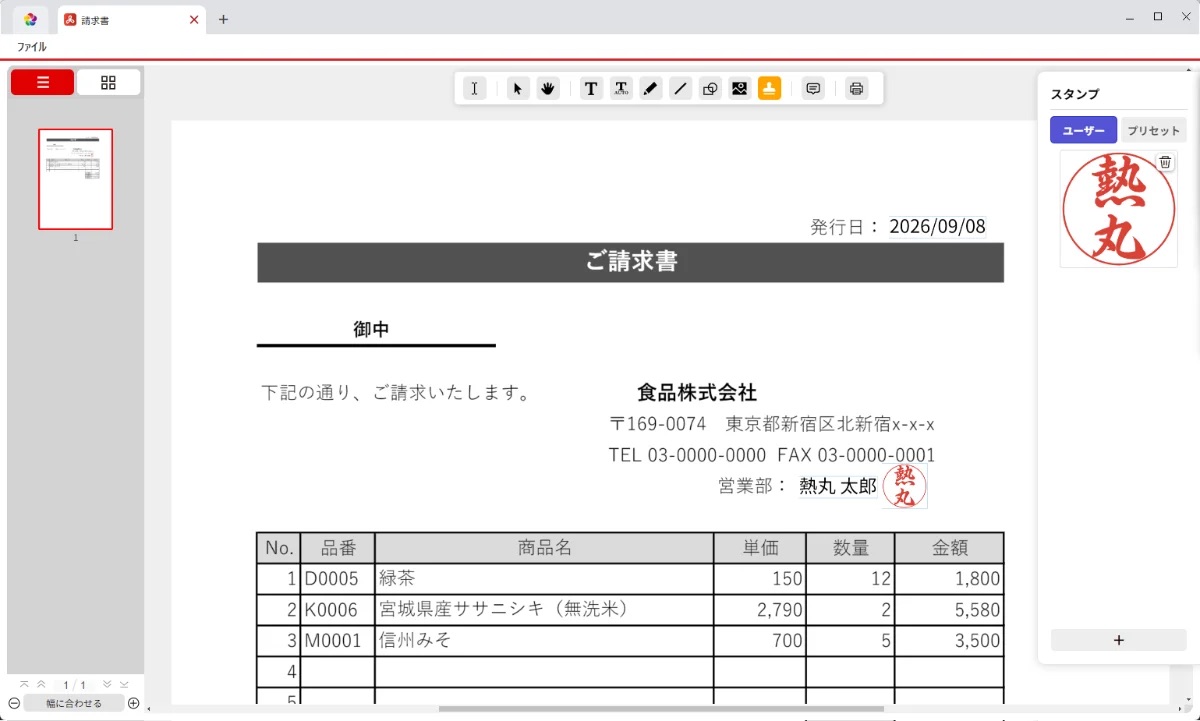Activate the hand pan tool
The image size is (1200, 721).
[x=547, y=89]
